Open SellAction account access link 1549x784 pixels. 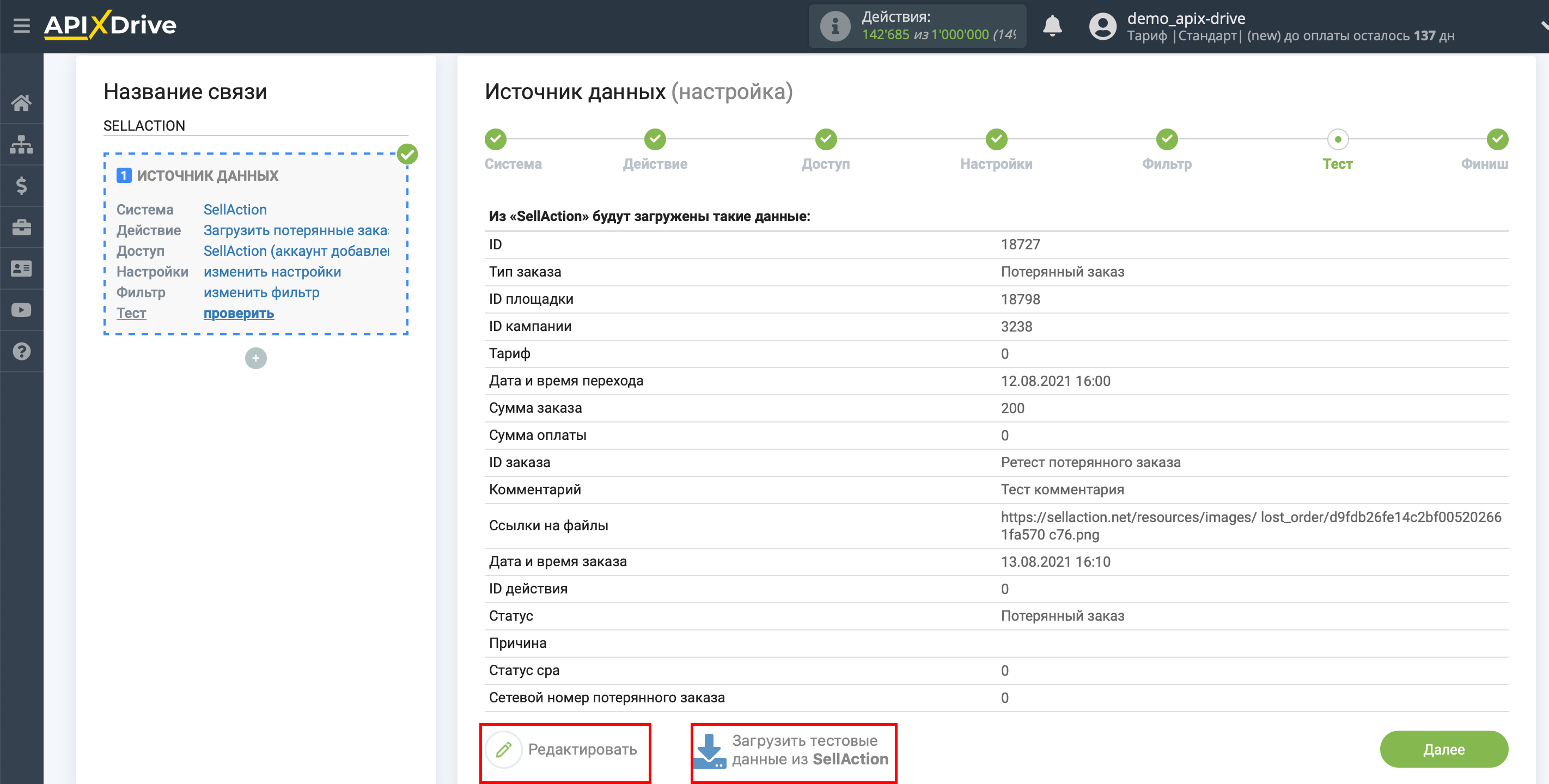(296, 250)
